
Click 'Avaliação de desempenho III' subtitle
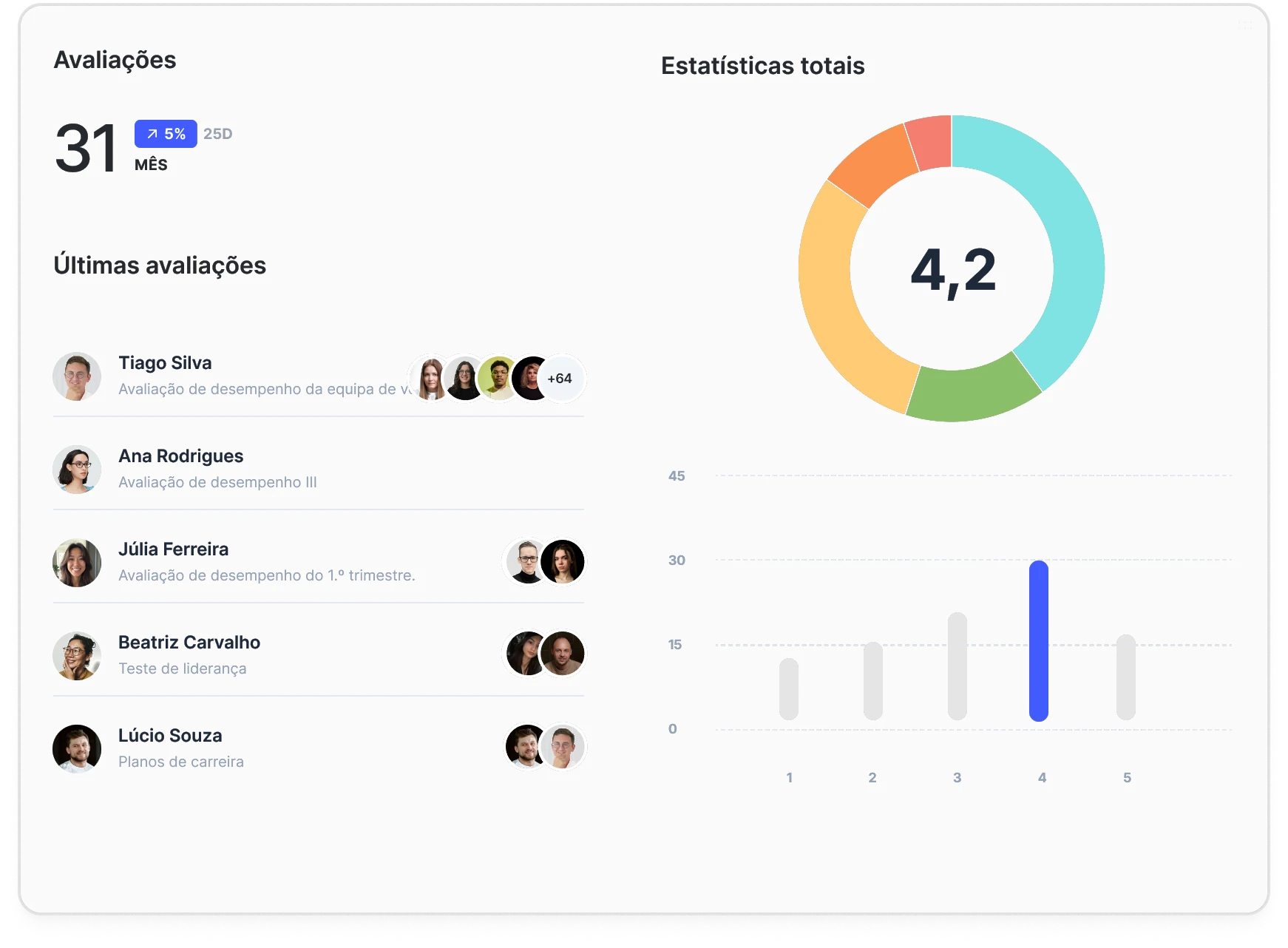217,482
